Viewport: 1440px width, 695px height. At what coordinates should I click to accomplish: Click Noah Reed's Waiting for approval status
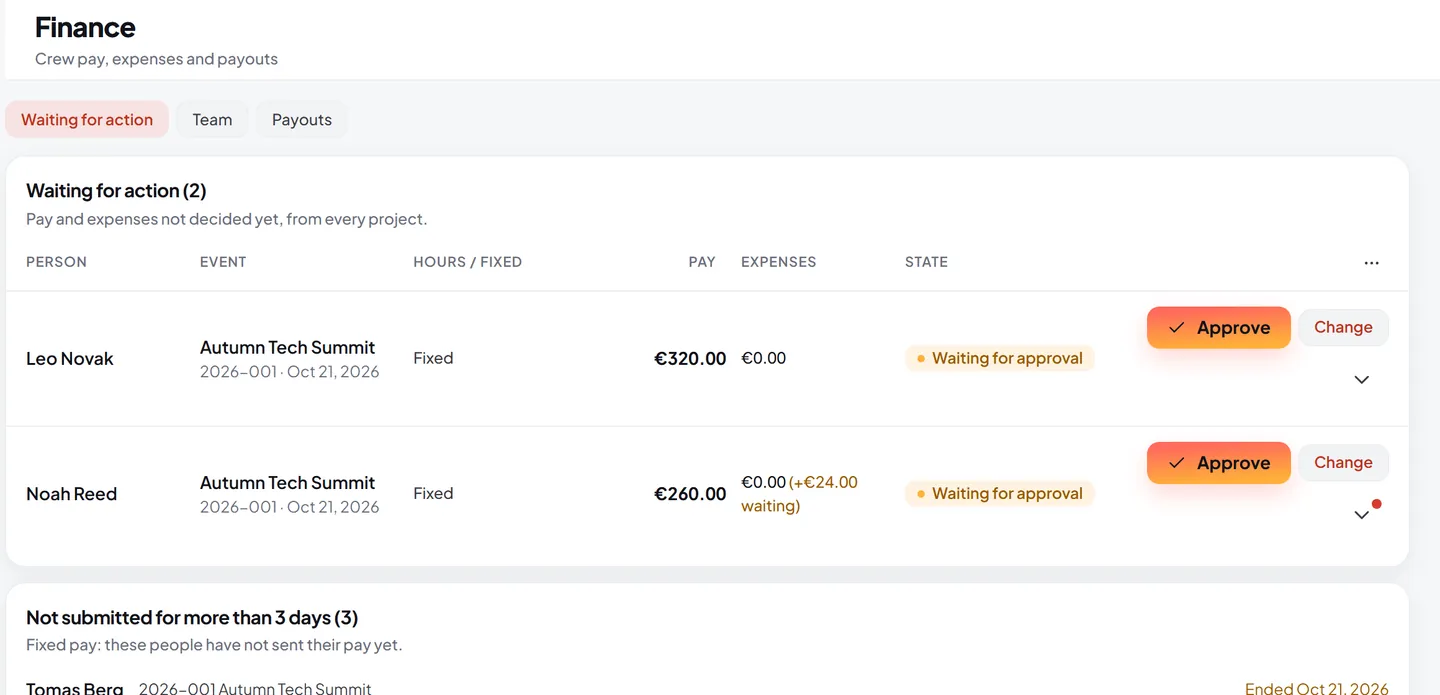point(1000,494)
